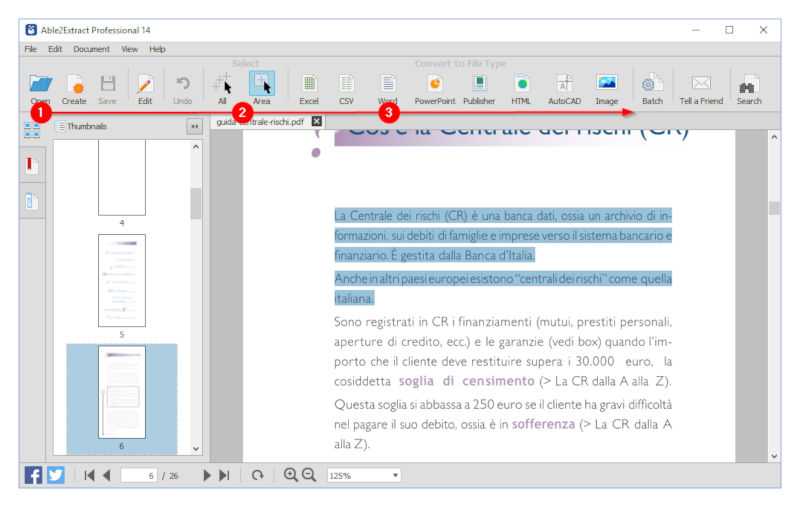This screenshot has width=800, height=507.
Task: Convert to AutoCAD format
Action: pyautogui.click(x=564, y=89)
